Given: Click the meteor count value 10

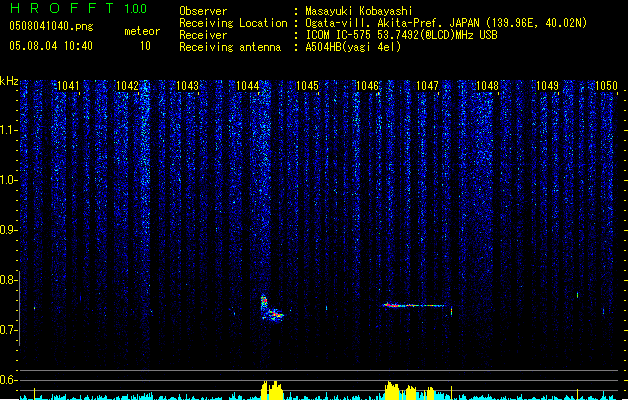Looking at the screenshot, I should click(x=145, y=46).
